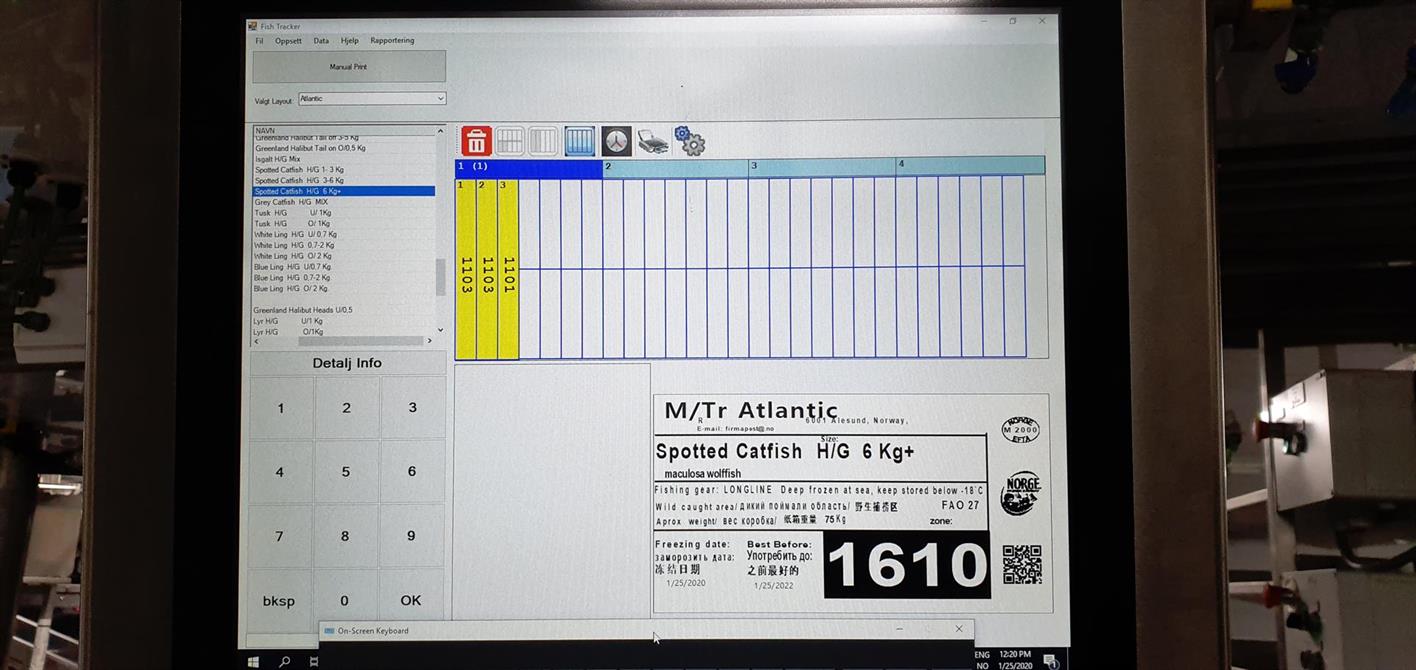Click the printer icon in the toolbar
The image size is (1416, 670).
coord(652,141)
